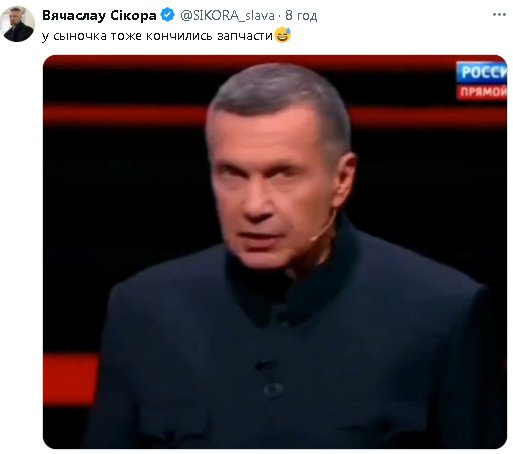
Task: Click the headset microphone on the presenter's cheek
Action: click(323, 228)
